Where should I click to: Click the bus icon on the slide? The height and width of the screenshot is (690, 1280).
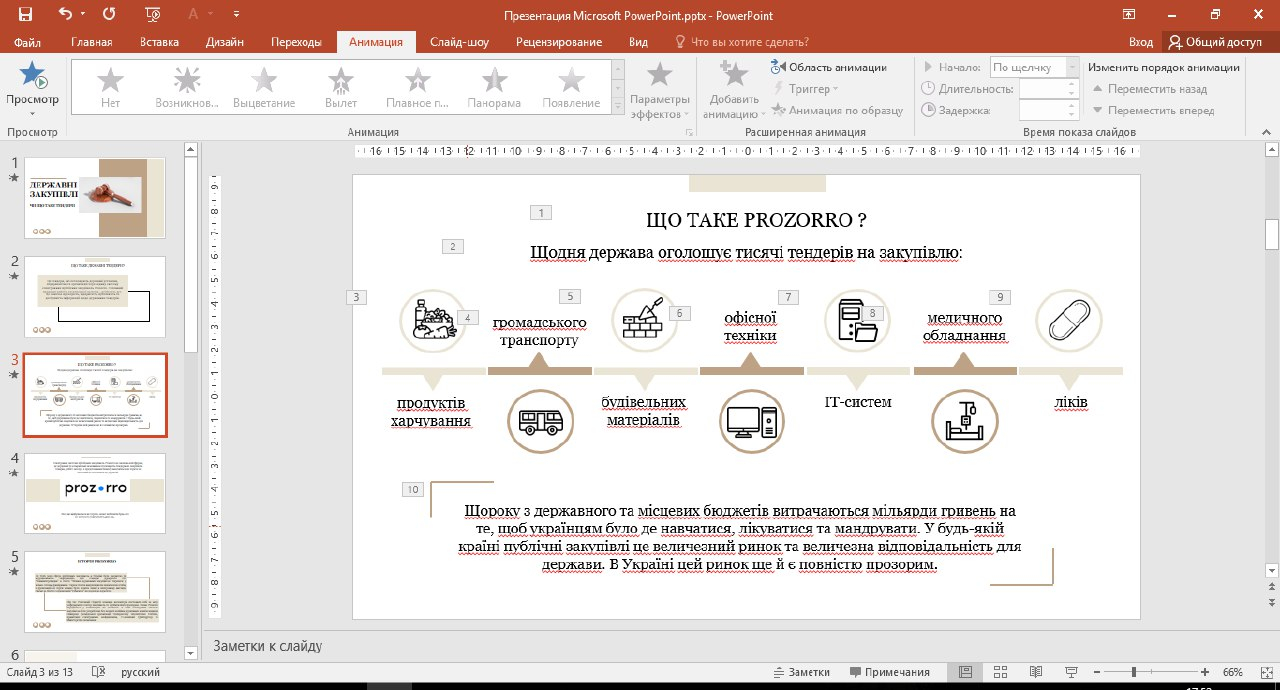click(540, 421)
